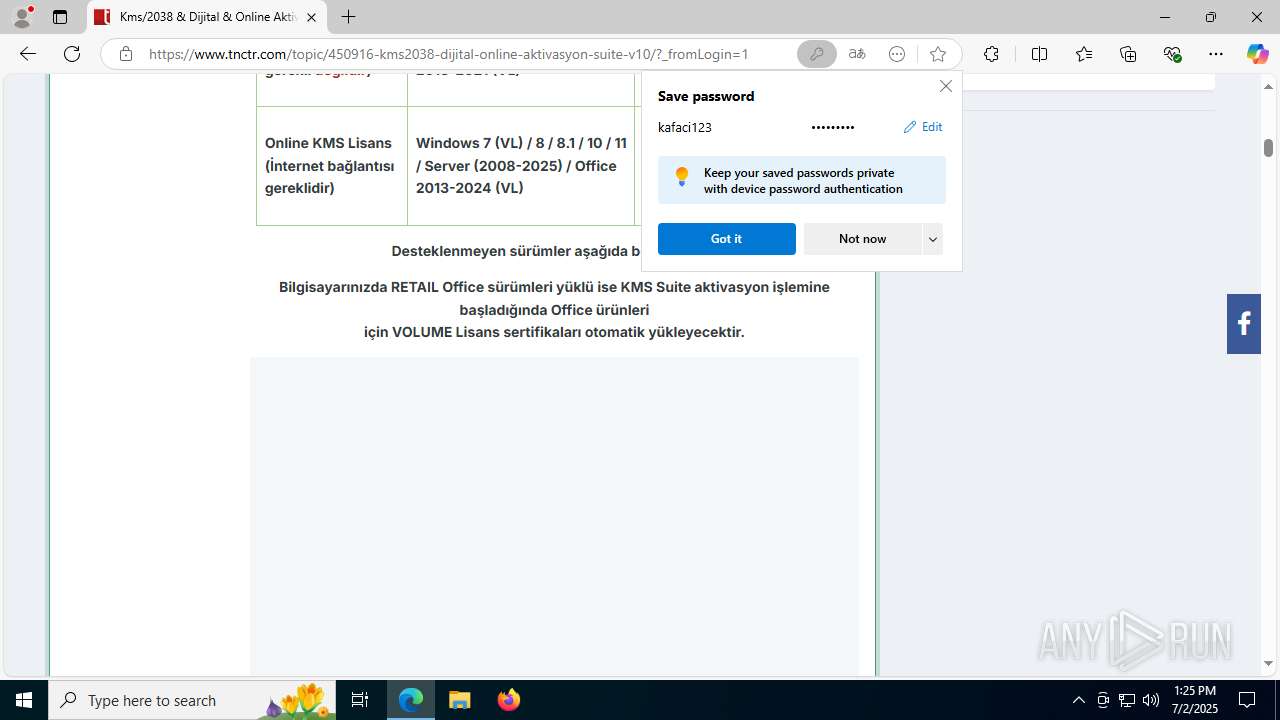
Task: Close the Save password popup
Action: click(946, 86)
